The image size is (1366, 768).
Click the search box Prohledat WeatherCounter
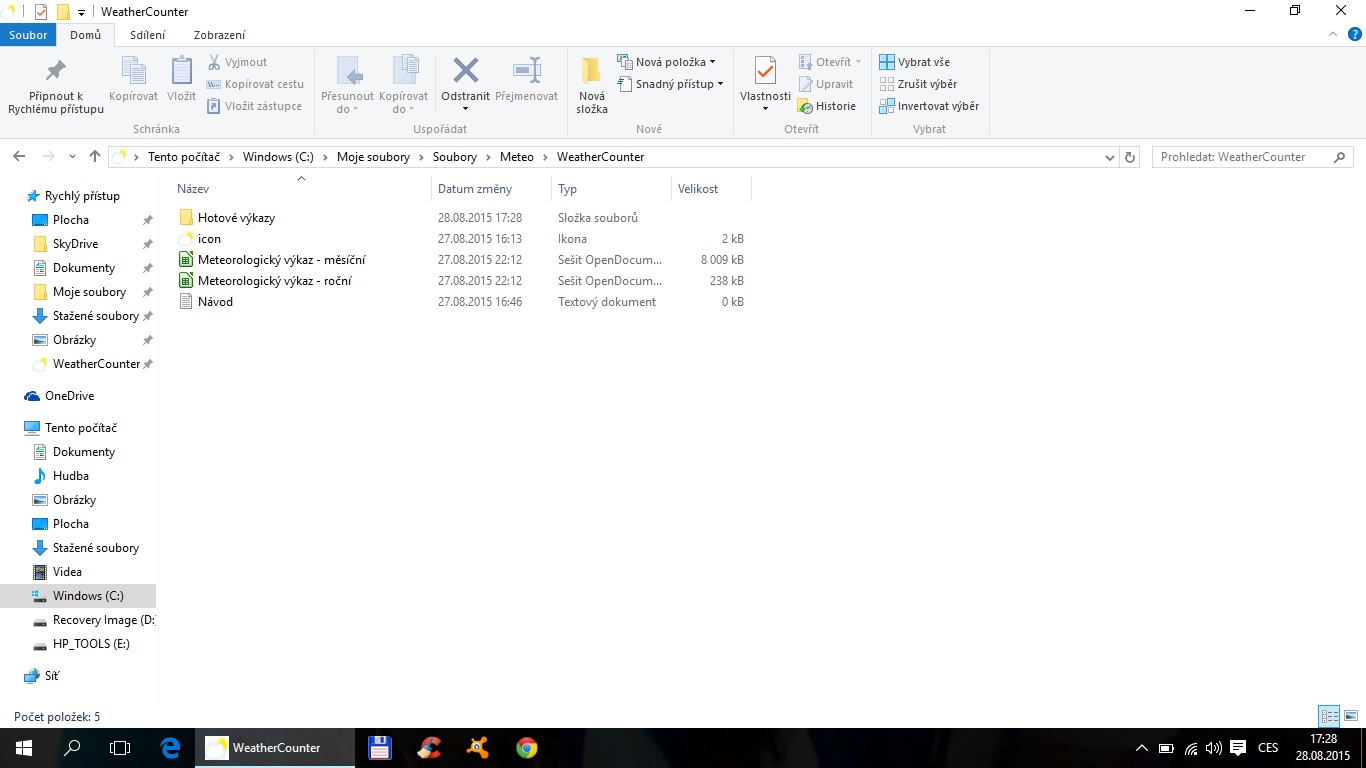[x=1243, y=157]
